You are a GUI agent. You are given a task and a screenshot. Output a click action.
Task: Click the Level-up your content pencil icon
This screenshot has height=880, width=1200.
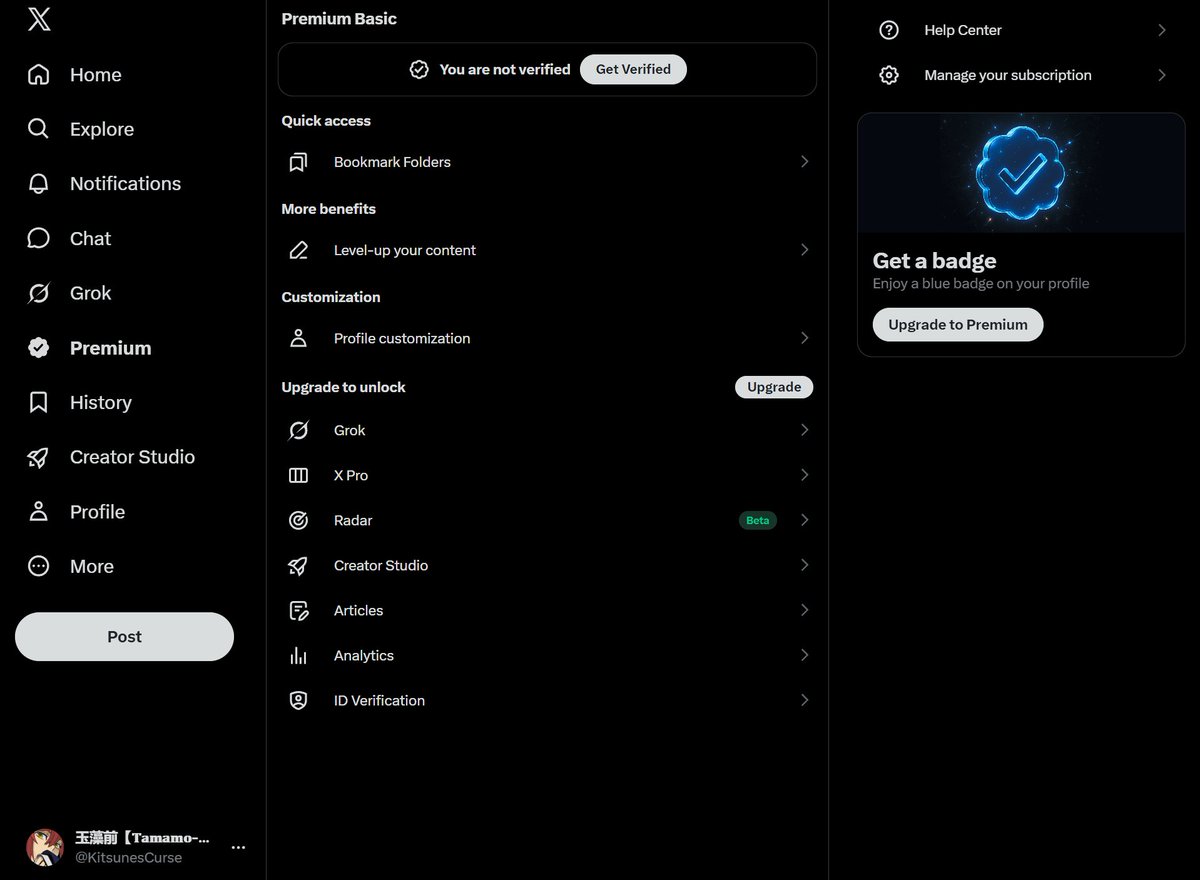coord(298,250)
